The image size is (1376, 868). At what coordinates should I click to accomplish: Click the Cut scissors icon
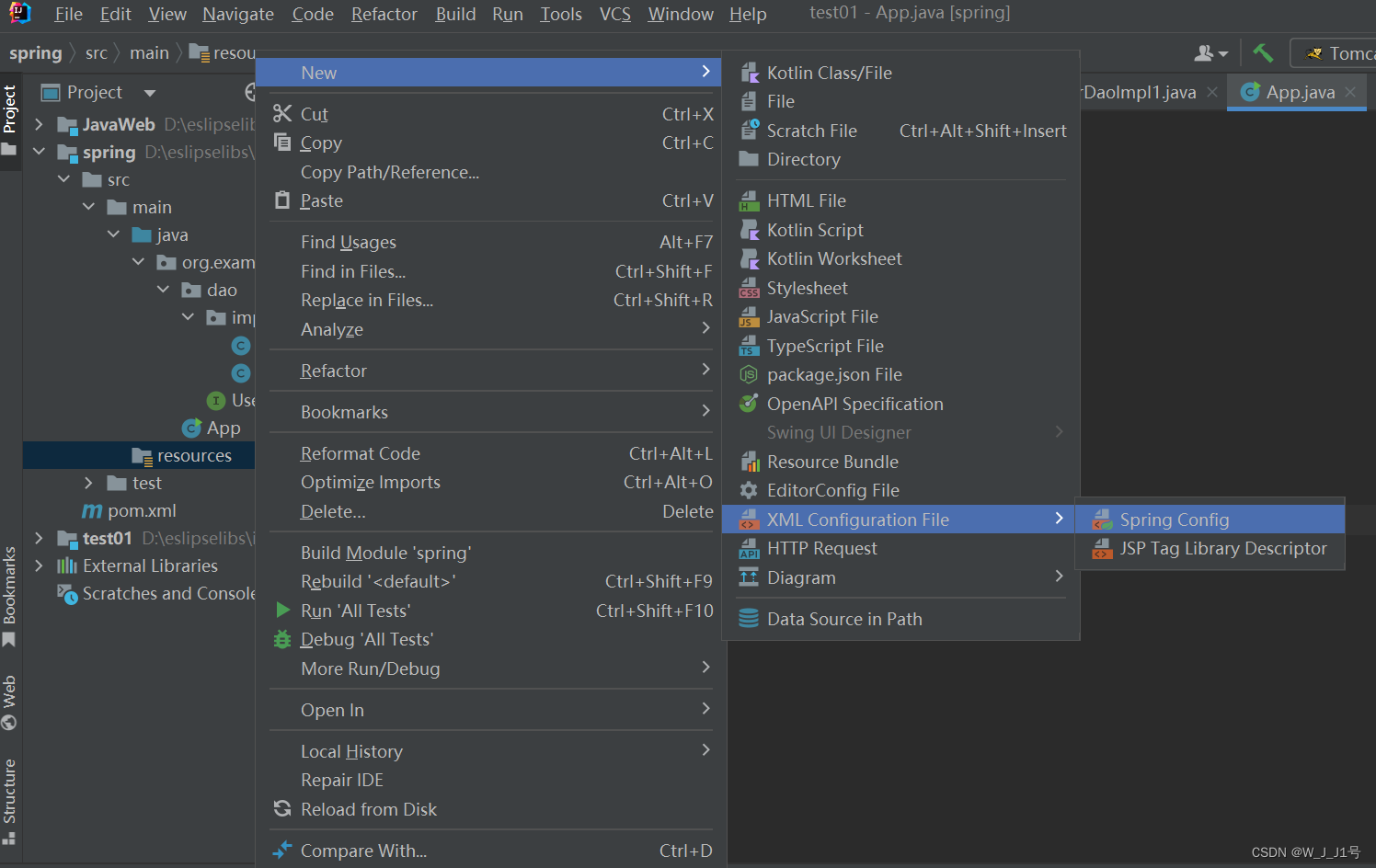point(282,113)
